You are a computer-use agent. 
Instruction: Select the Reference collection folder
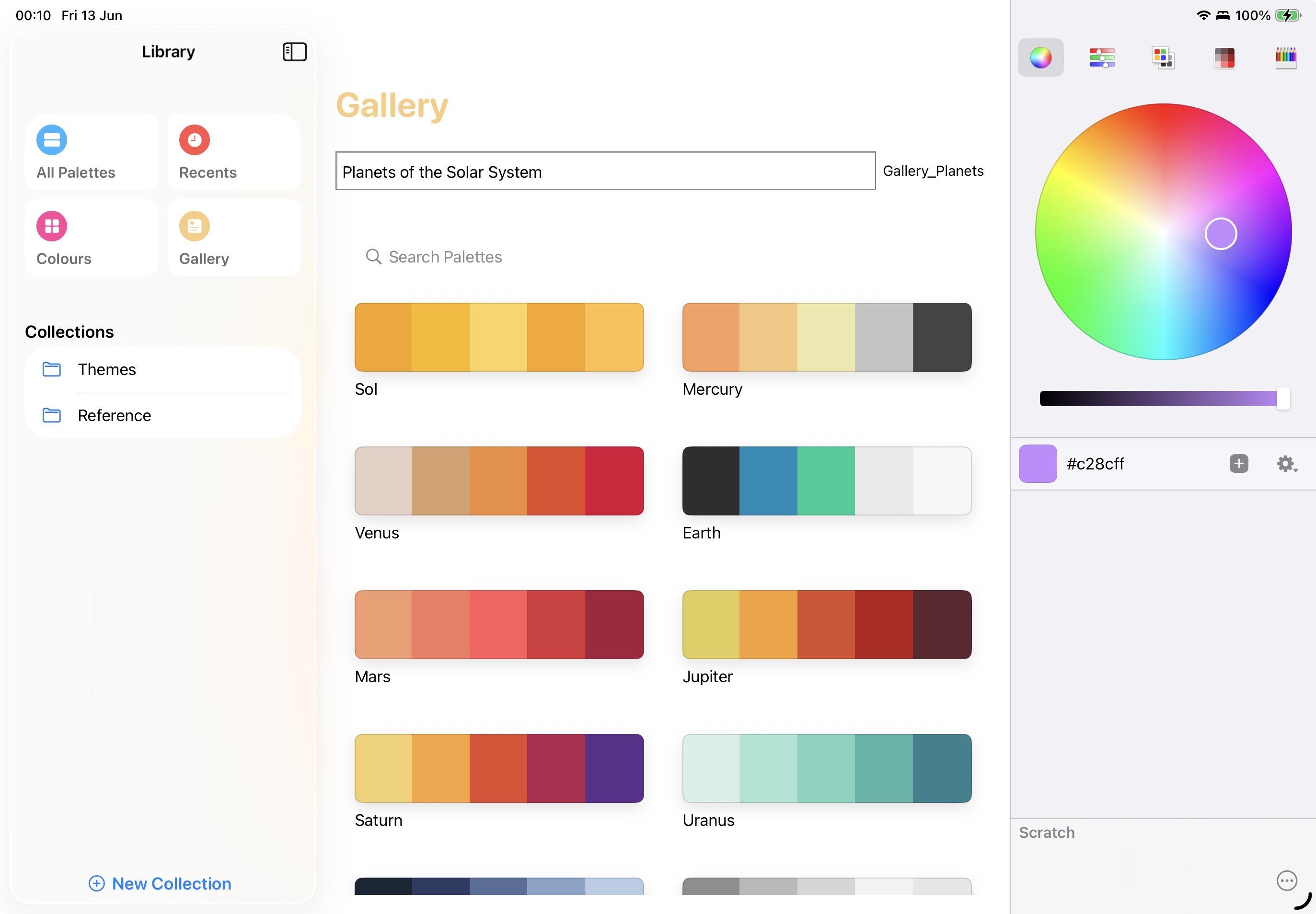163,415
